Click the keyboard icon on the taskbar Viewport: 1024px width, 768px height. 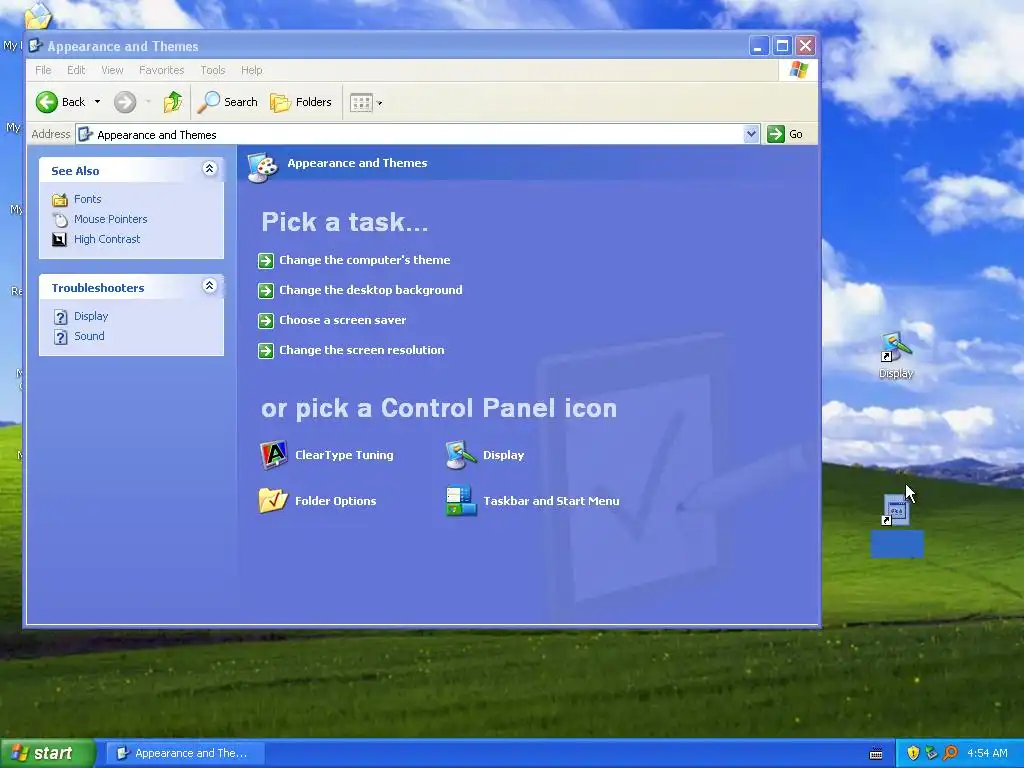tap(876, 754)
